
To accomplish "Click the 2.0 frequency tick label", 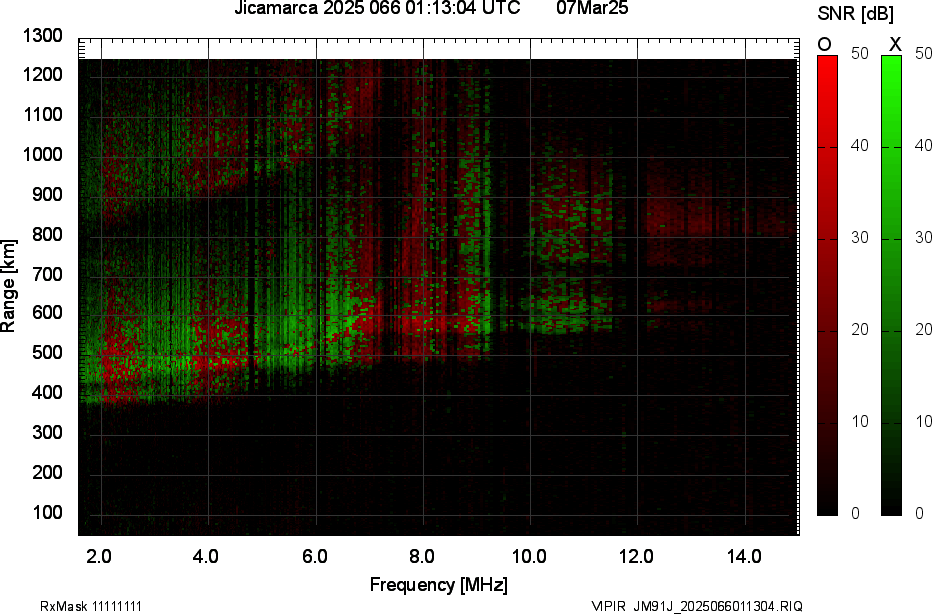I will (99, 557).
